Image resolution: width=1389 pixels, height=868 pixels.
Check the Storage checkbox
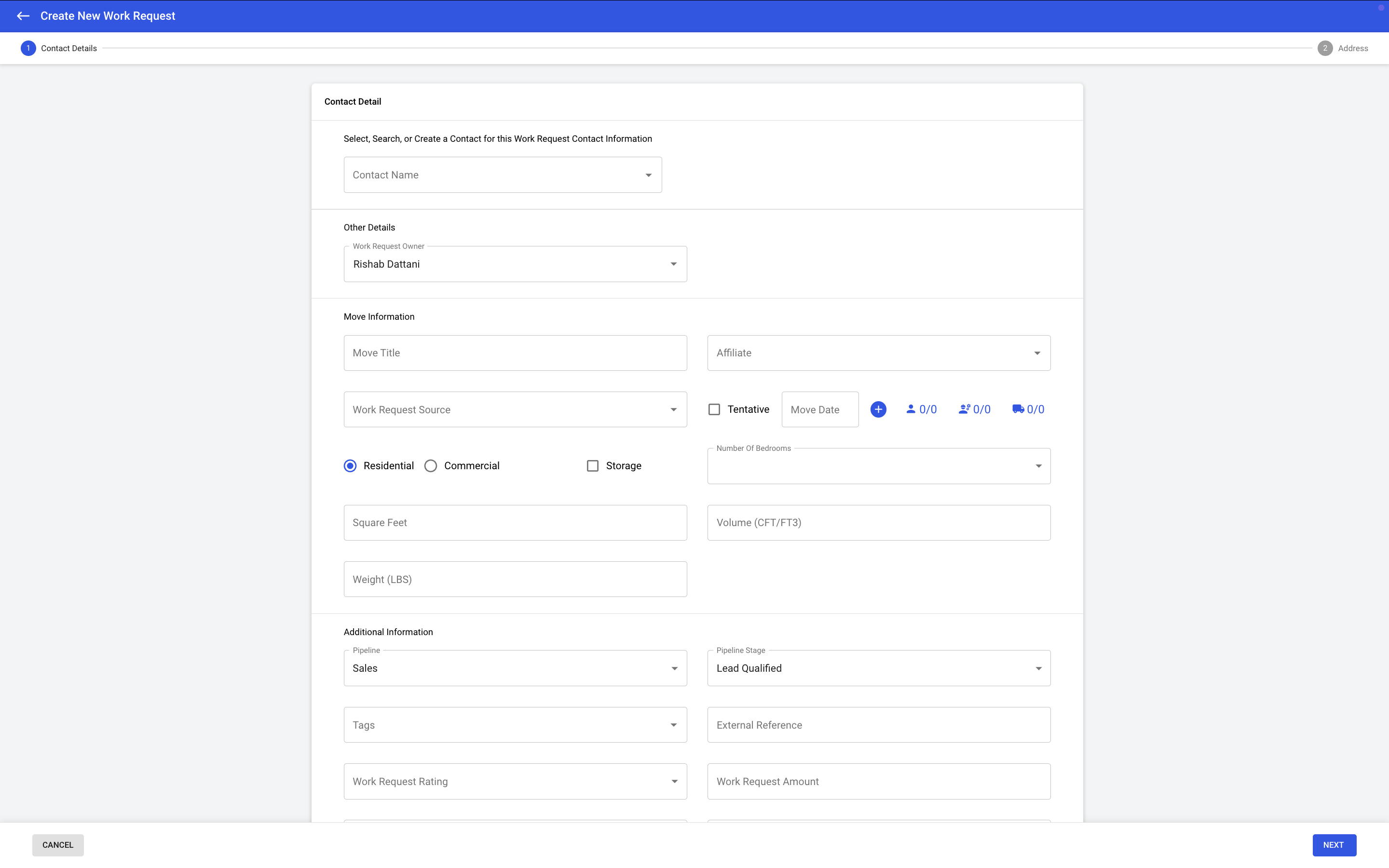(x=592, y=465)
